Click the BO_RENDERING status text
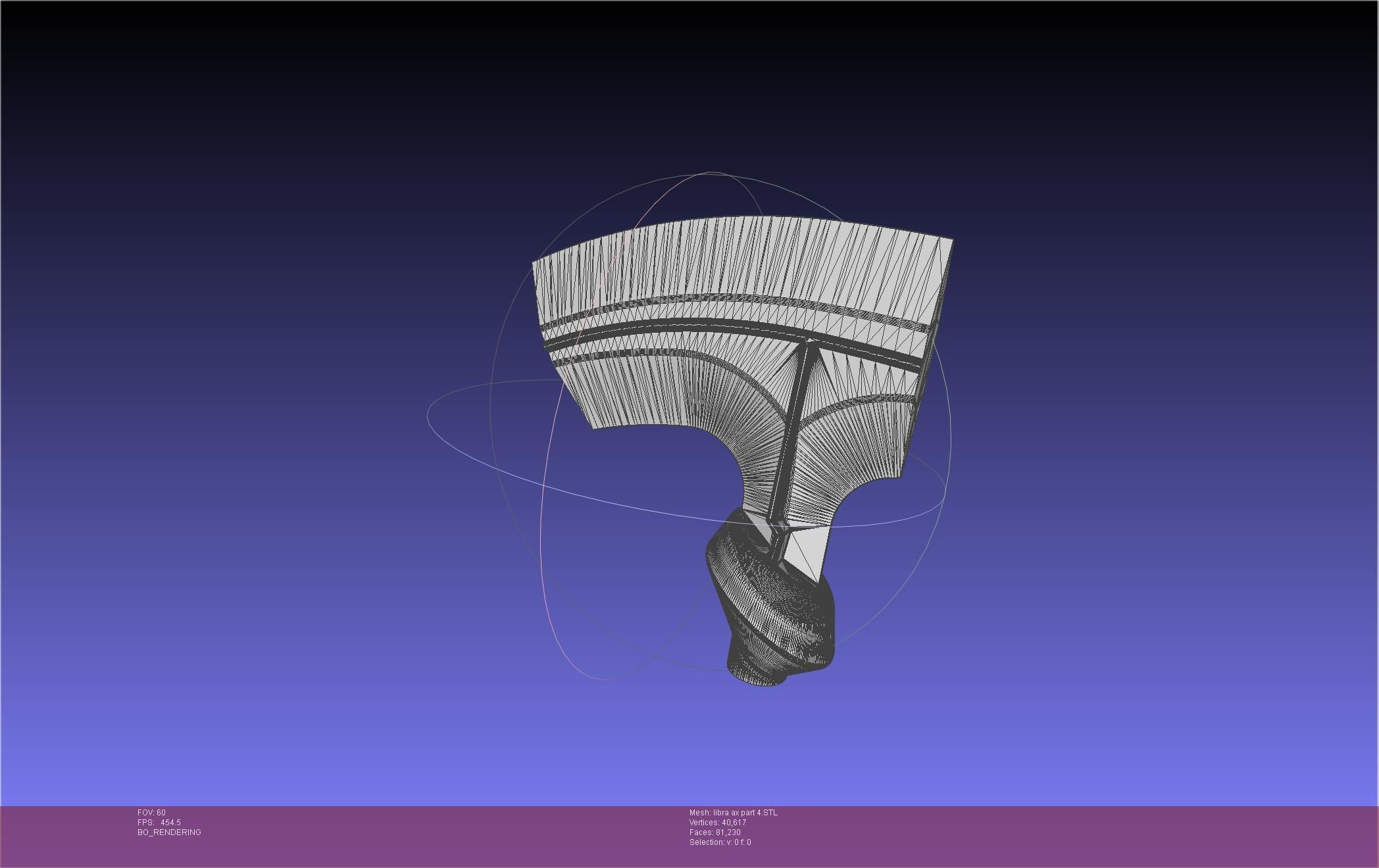 (169, 832)
